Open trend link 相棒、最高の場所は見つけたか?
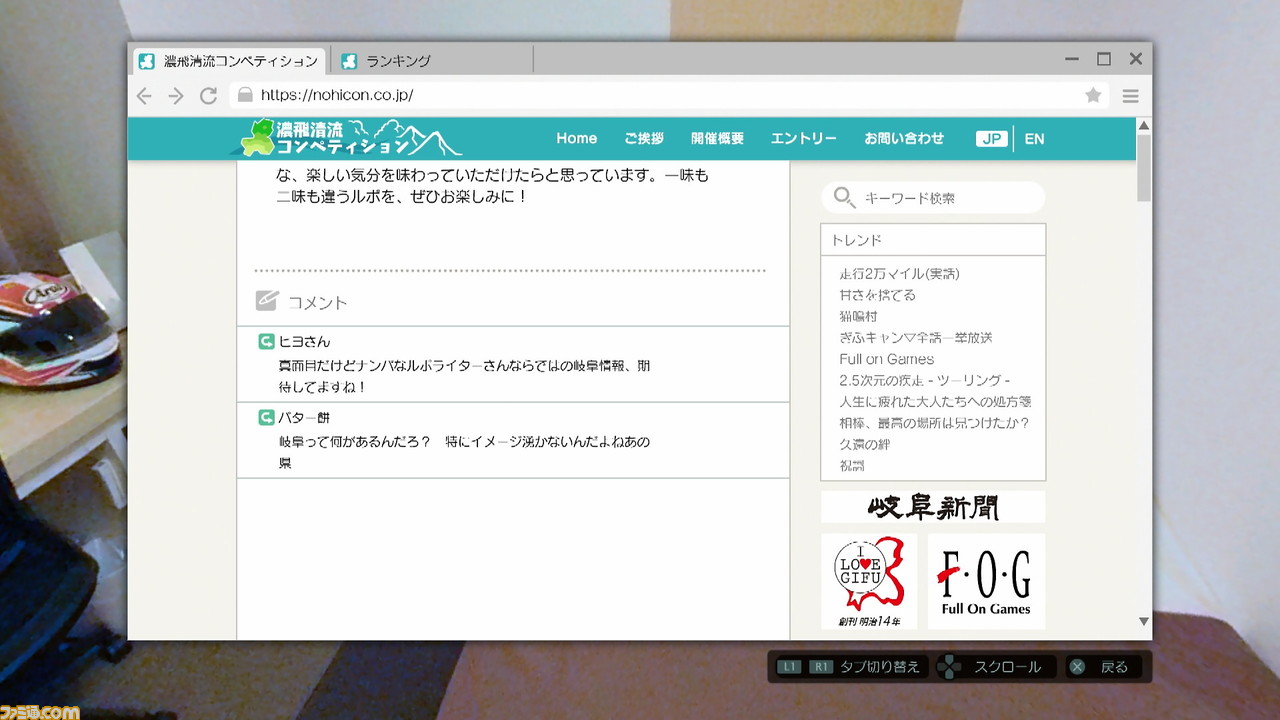The width and height of the screenshot is (1280, 720). coord(934,423)
